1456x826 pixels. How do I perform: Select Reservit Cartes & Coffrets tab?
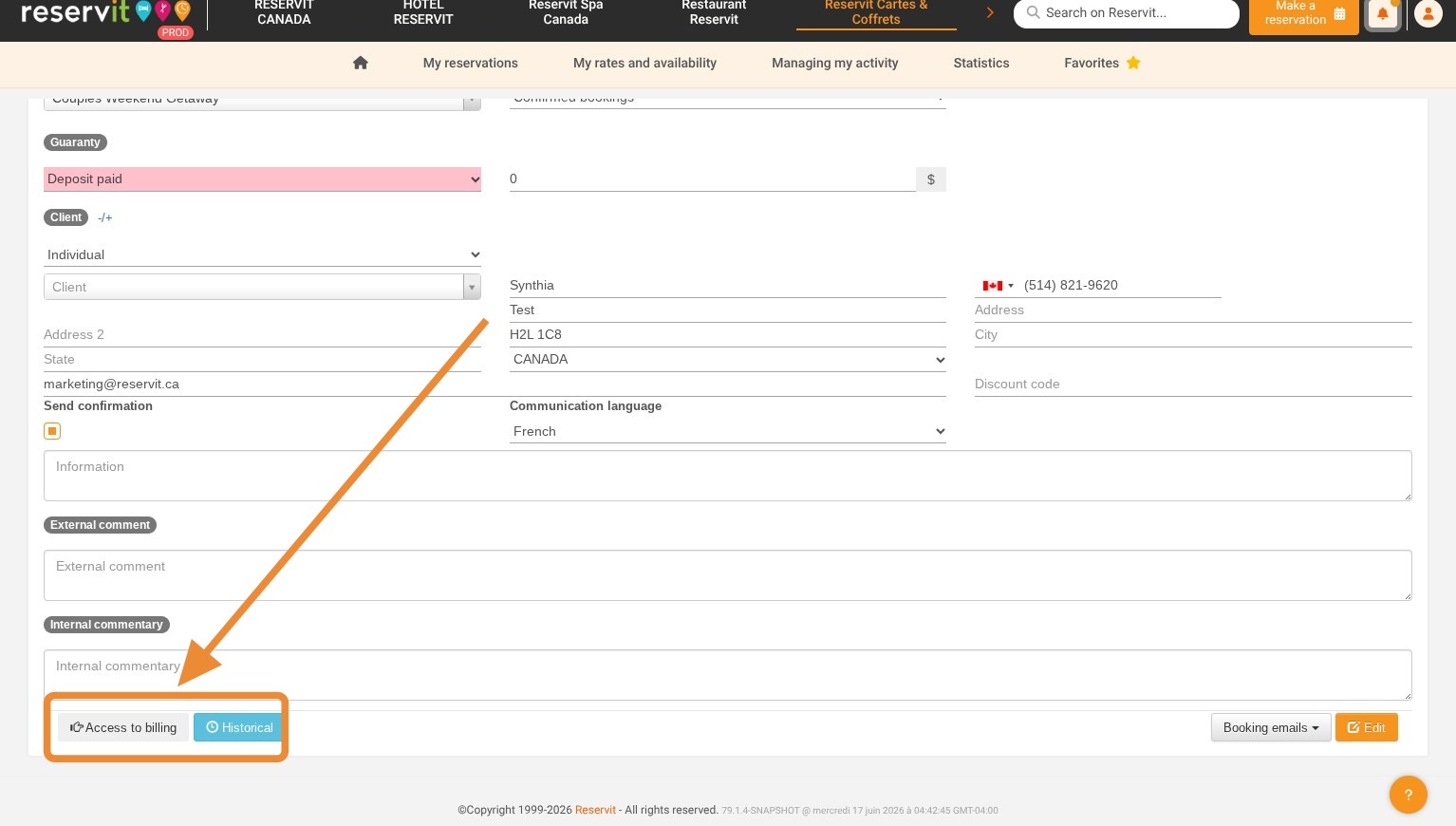tap(876, 12)
